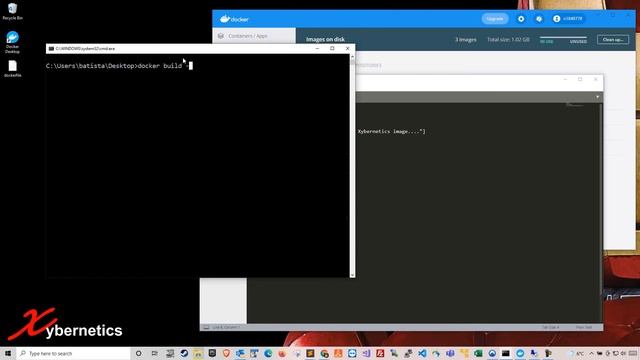Click the 'docker build' command text

click(160, 66)
